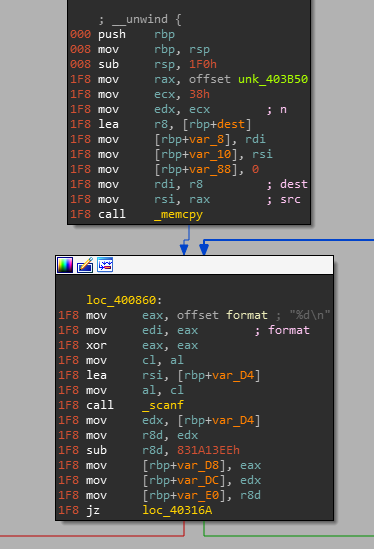Click the unk_403B50 offset reference
Image resolution: width=374 pixels, height=549 pixels.
(x=273, y=79)
